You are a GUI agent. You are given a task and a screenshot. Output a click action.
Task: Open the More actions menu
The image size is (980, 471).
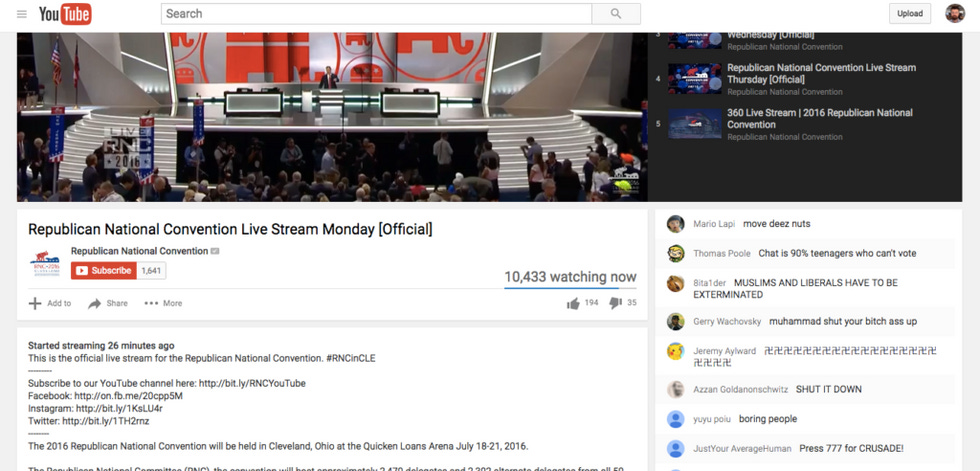pos(163,304)
